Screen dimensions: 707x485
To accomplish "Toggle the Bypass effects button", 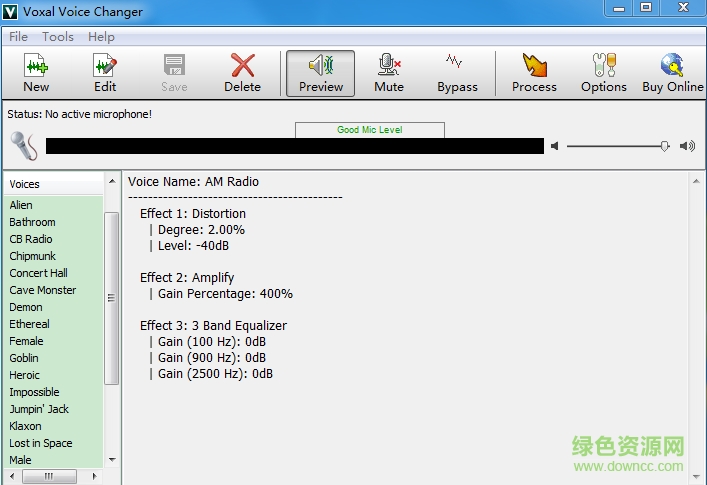I will [457, 73].
